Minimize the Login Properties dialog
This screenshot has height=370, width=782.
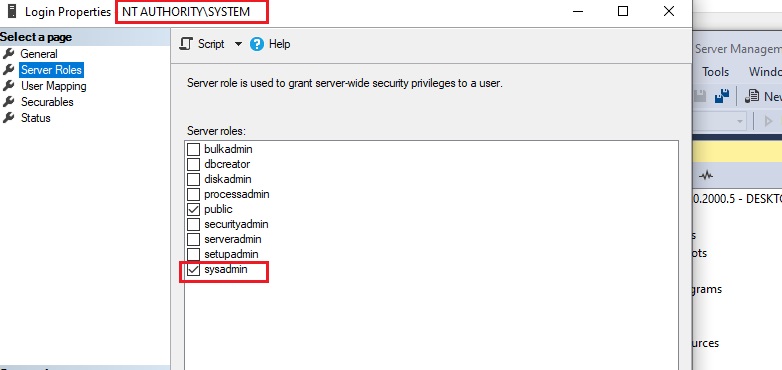pos(578,11)
